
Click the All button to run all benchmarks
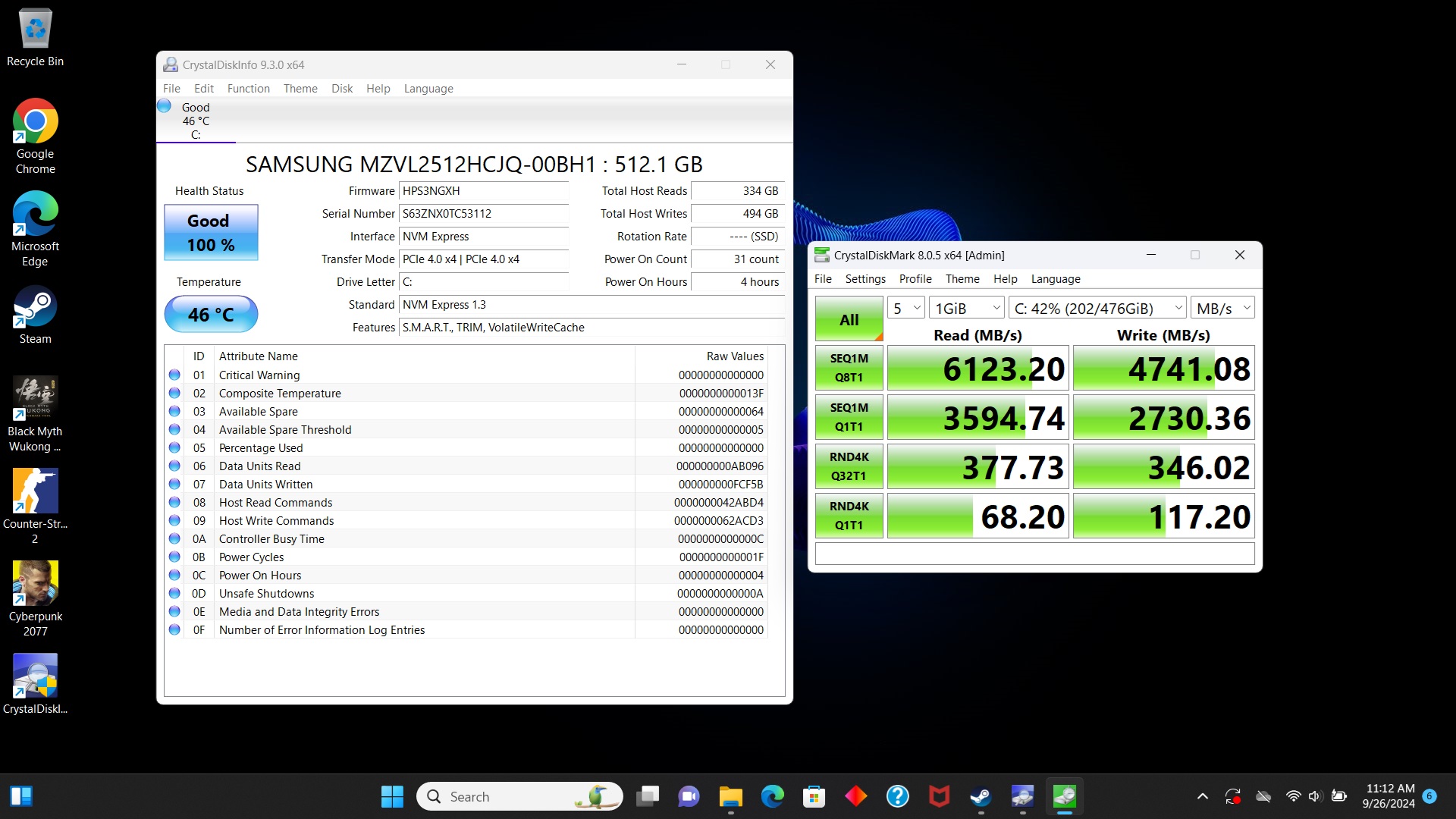click(849, 319)
